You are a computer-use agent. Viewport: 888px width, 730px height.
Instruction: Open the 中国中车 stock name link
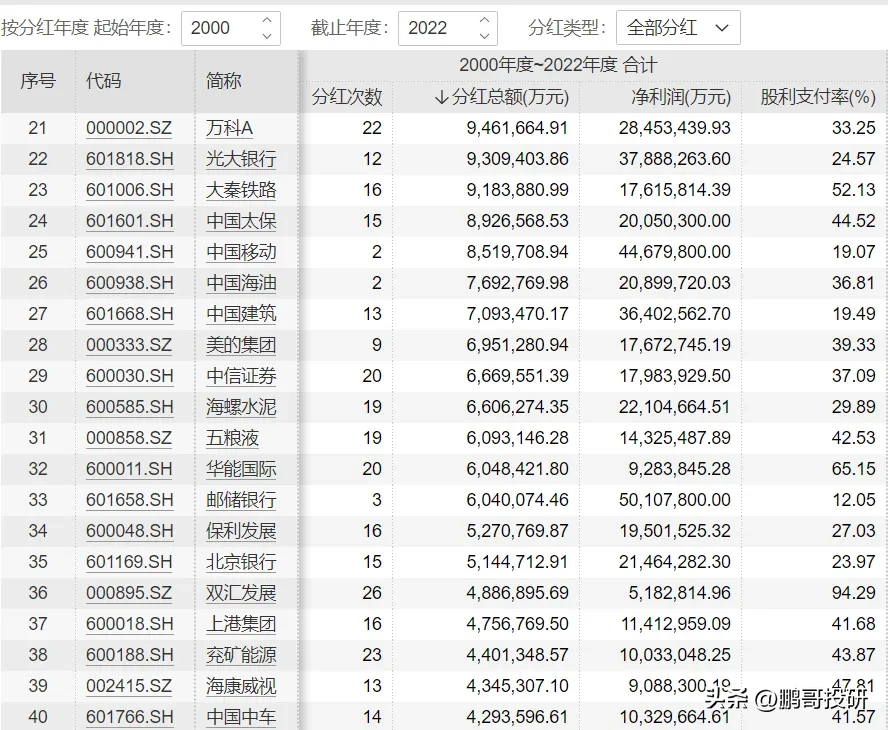241,717
